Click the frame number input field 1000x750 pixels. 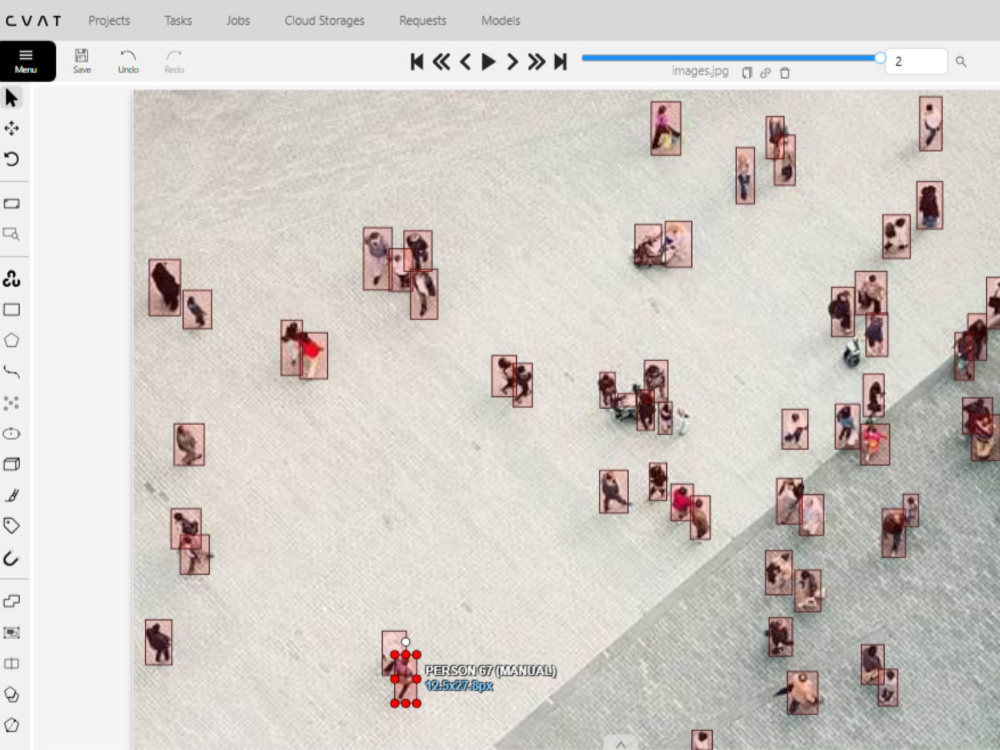(x=916, y=61)
